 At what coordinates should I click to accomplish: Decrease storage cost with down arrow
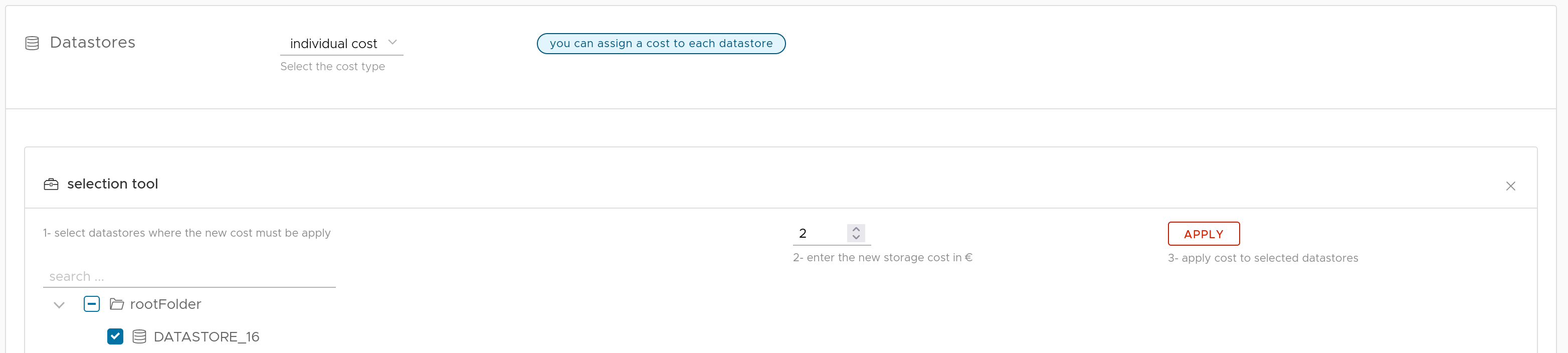click(x=856, y=237)
